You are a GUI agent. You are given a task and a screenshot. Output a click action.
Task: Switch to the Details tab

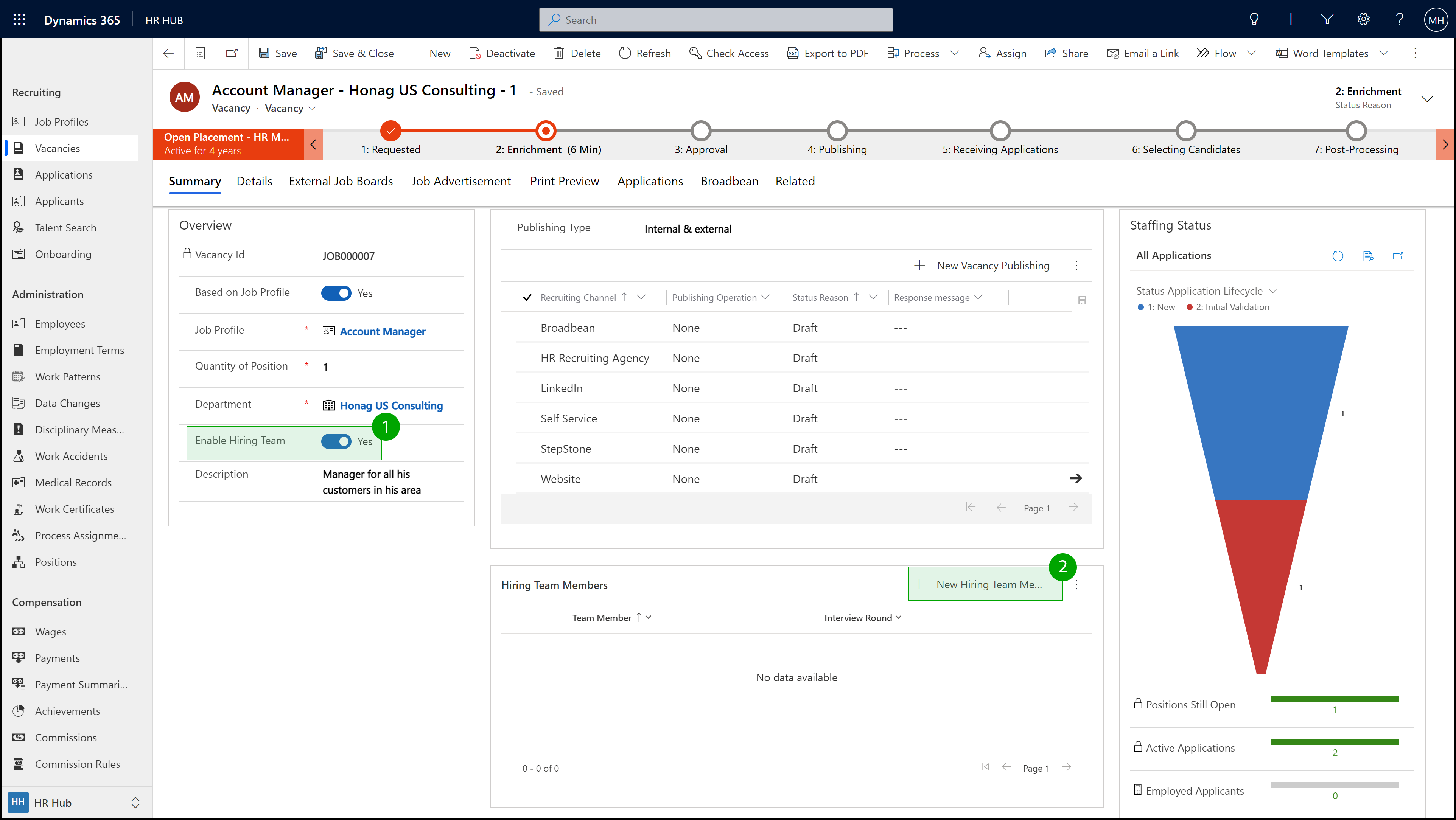pos(254,182)
